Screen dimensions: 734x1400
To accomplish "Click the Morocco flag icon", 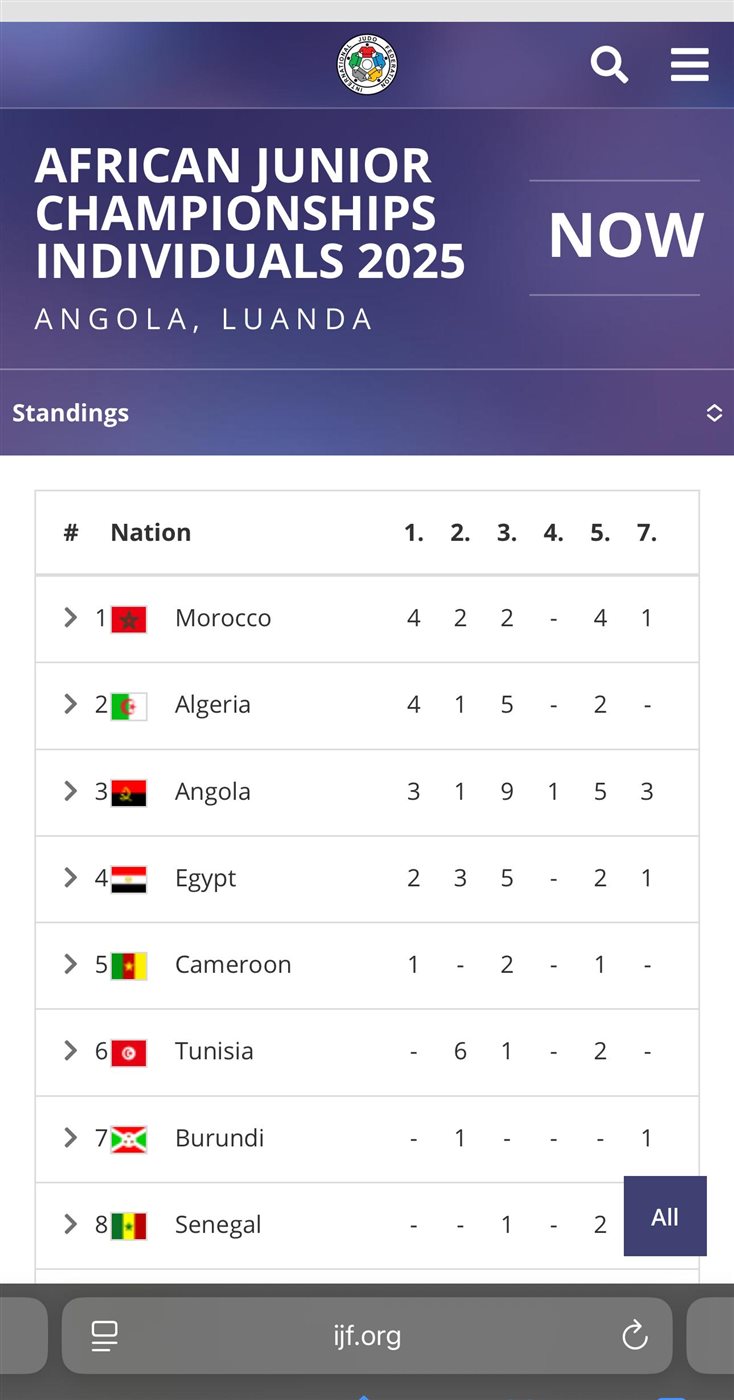I will pyautogui.click(x=129, y=619).
